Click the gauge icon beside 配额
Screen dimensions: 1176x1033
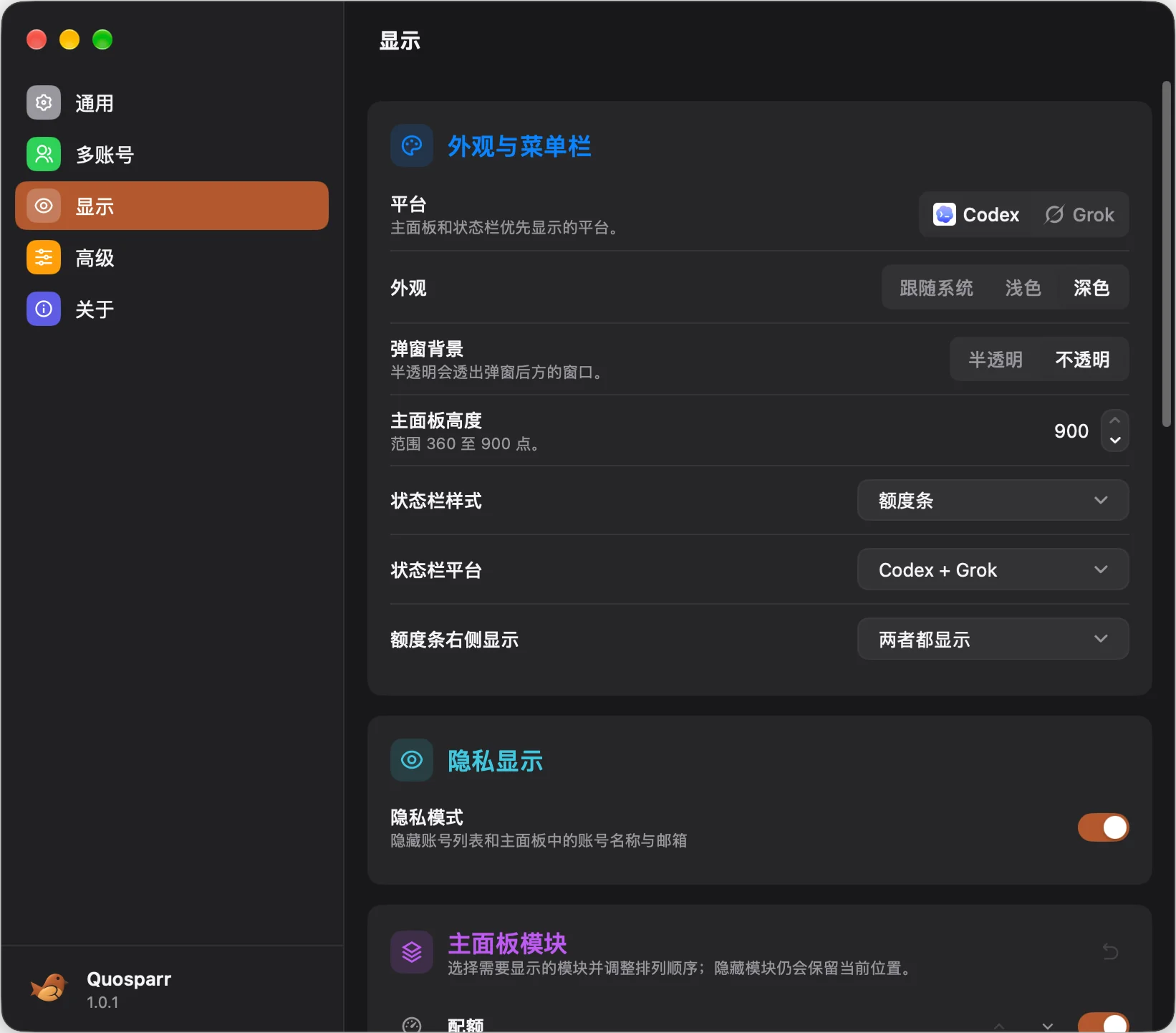click(412, 1025)
